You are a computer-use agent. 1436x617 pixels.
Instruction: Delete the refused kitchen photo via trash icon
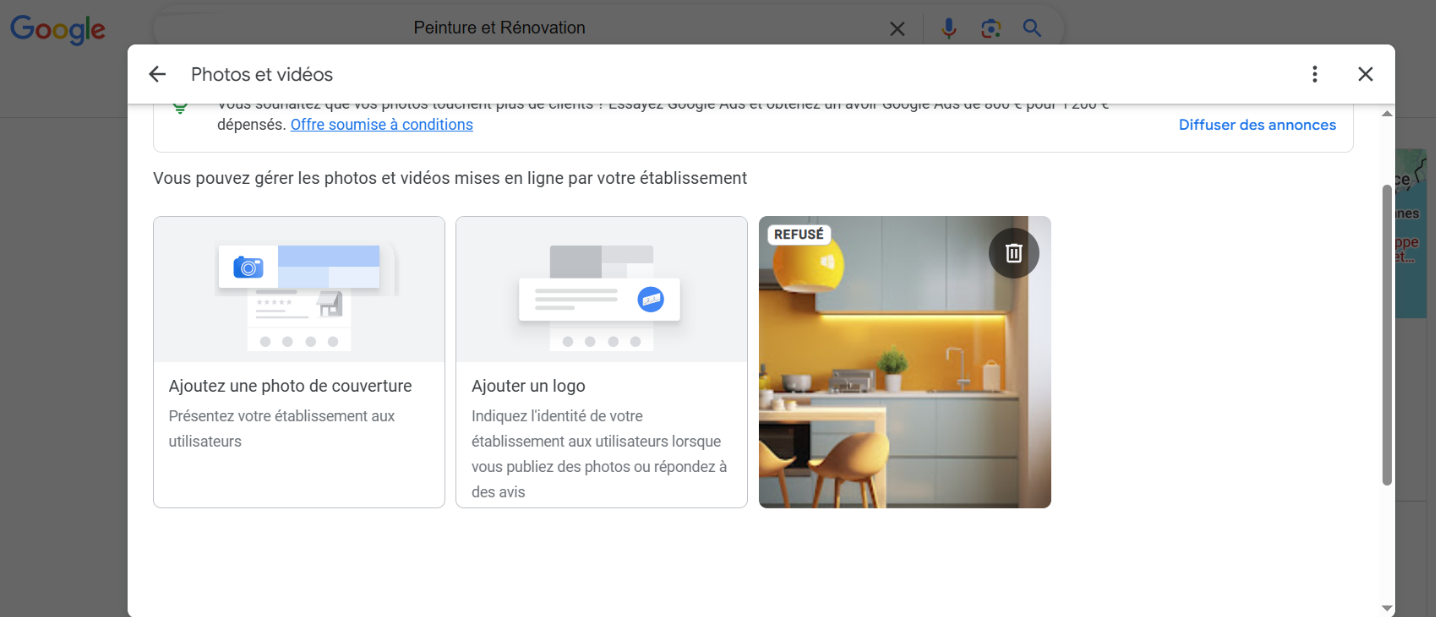1013,252
